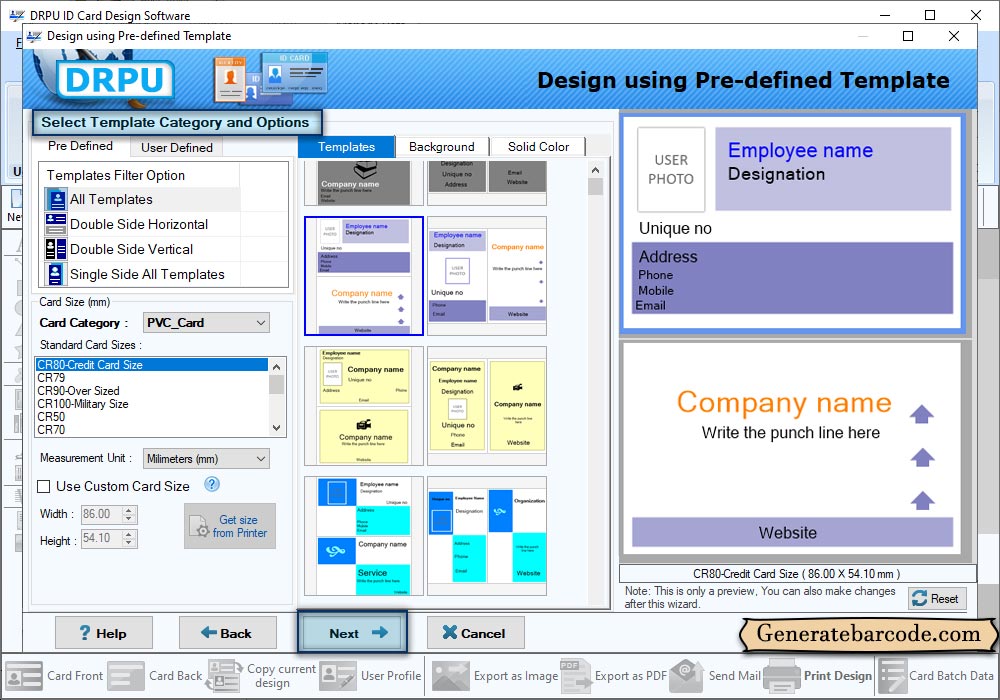Open the Measurement Unit dropdown
Screen dimensions: 1000x700
click(206, 458)
